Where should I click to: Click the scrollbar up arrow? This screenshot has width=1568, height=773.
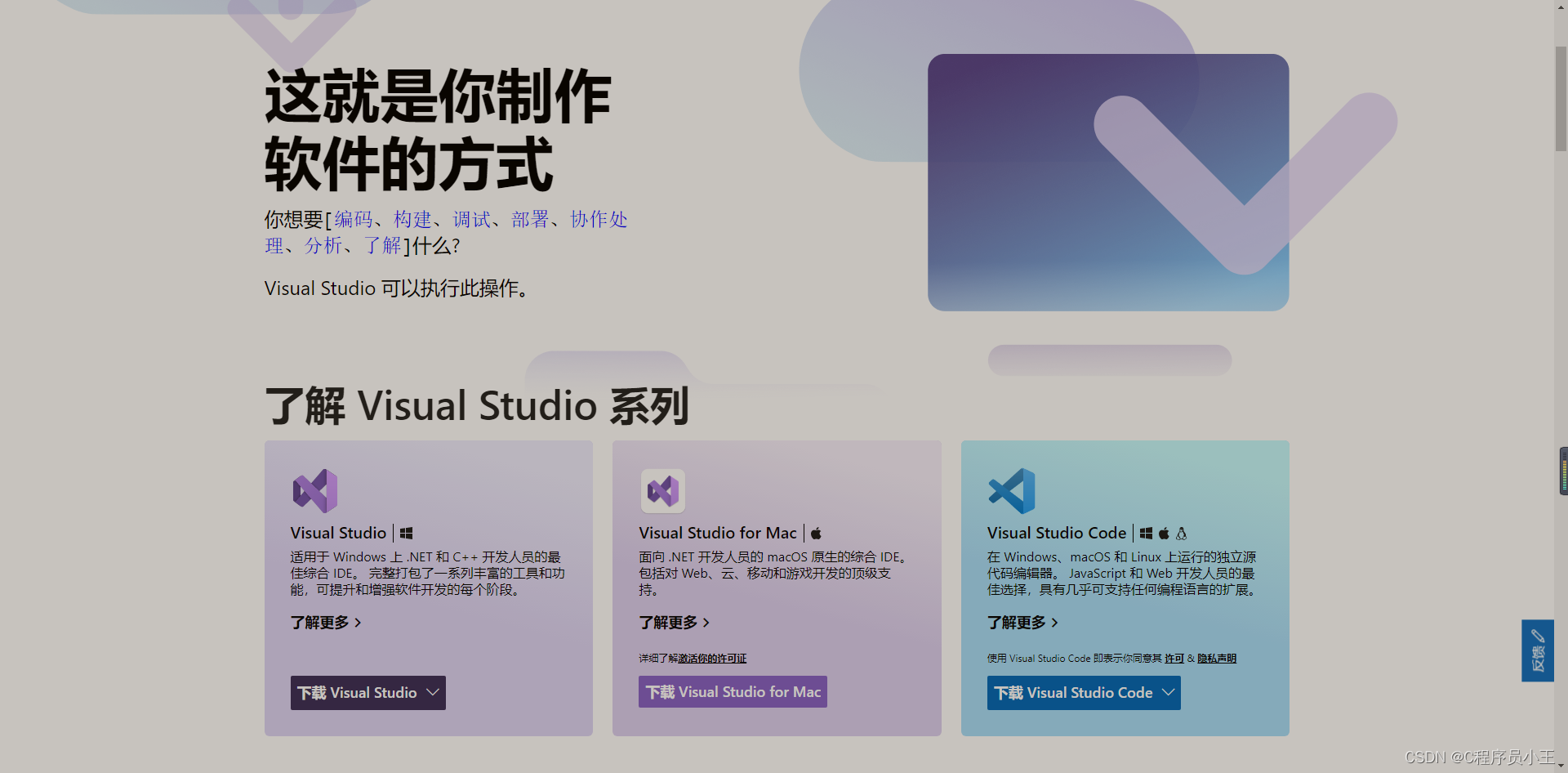tap(1561, 7)
